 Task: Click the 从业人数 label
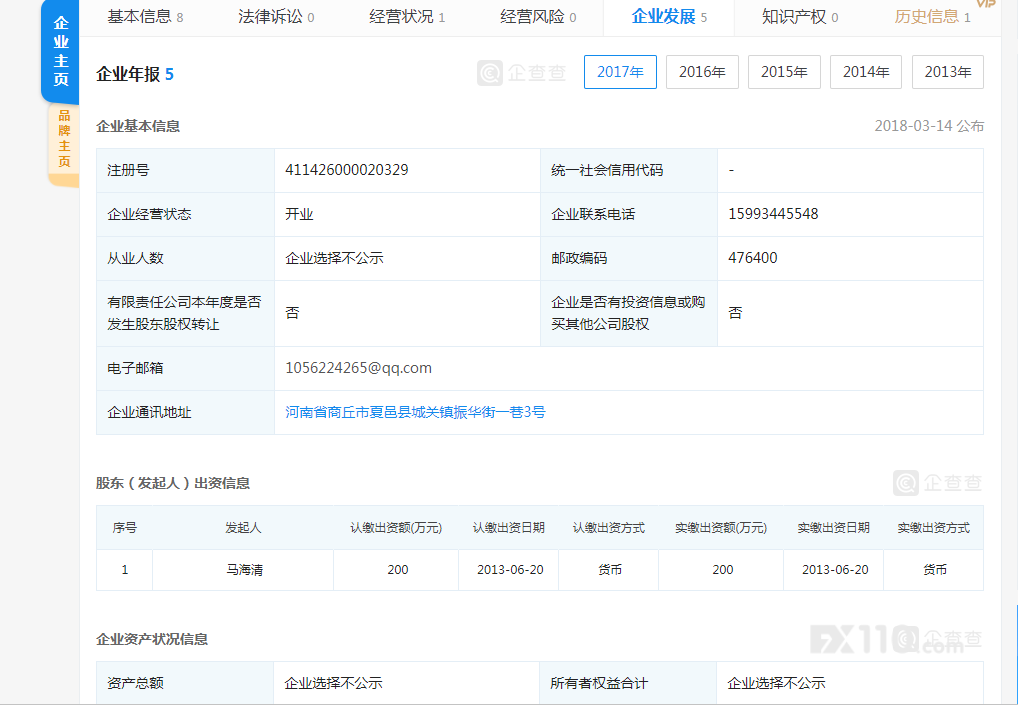[135, 258]
